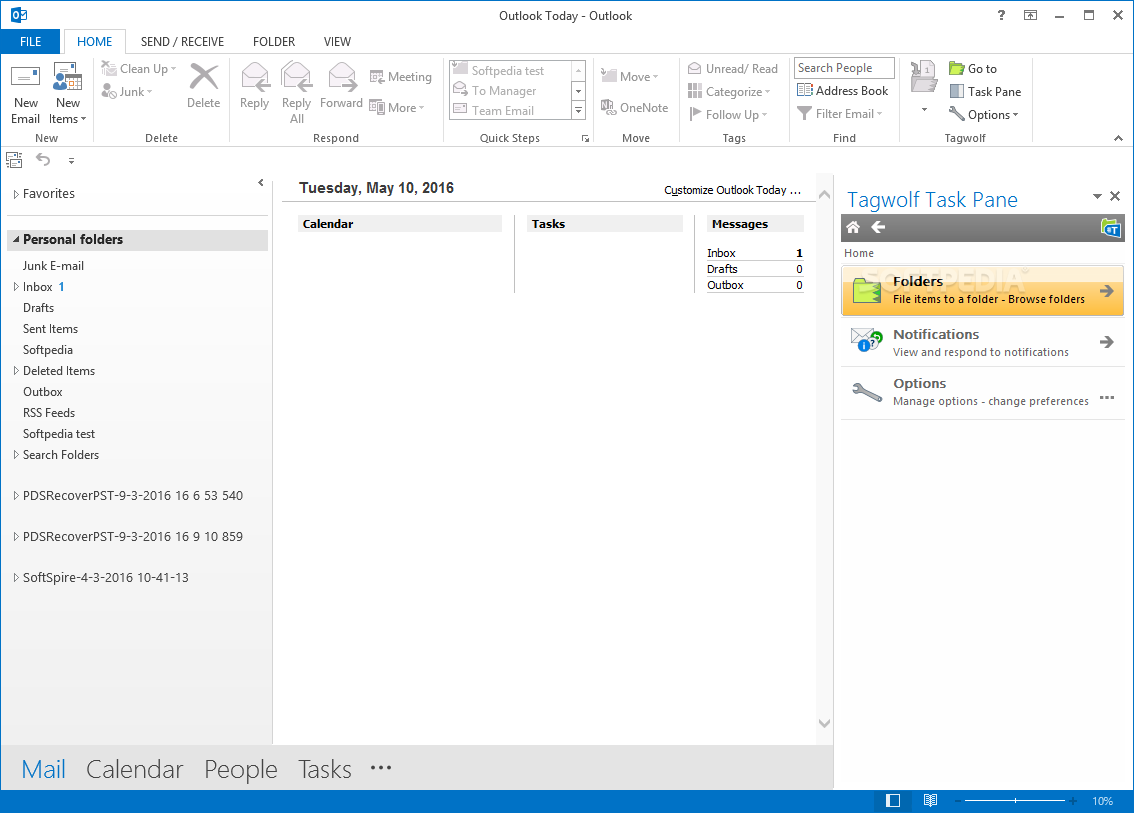Viewport: 1134px width, 813px height.
Task: Click the Tagwolf Go to icon
Action: [957, 69]
